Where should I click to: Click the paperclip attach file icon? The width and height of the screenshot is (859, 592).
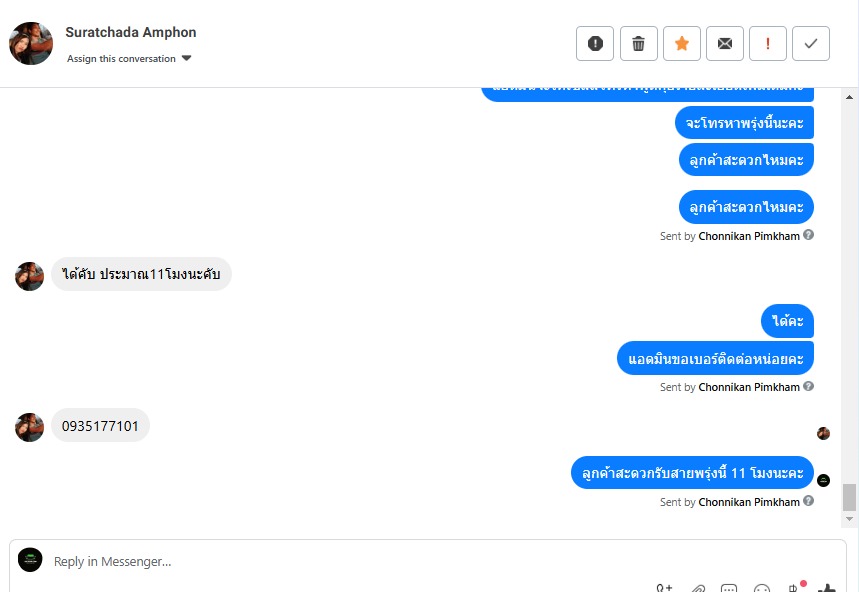tap(697, 589)
